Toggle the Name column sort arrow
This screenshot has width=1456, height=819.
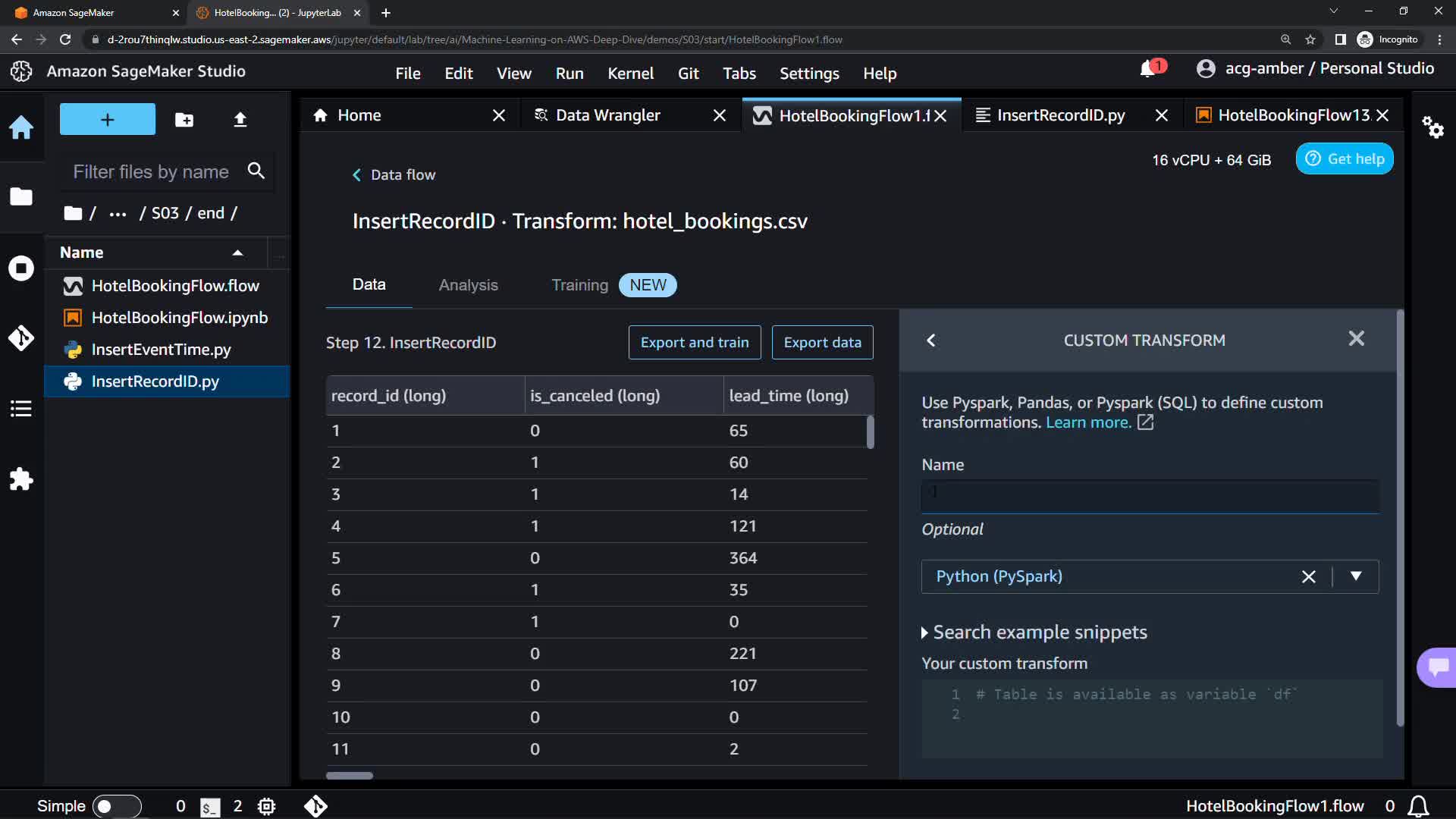[x=237, y=253]
